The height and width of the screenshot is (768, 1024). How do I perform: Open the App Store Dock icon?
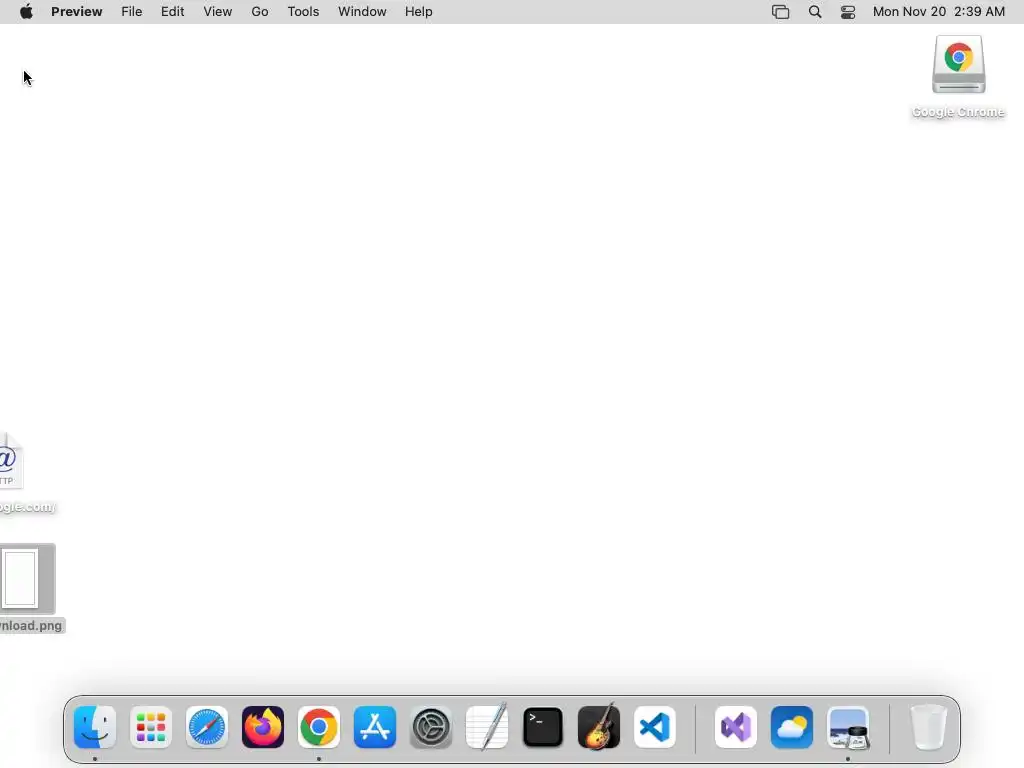click(375, 727)
